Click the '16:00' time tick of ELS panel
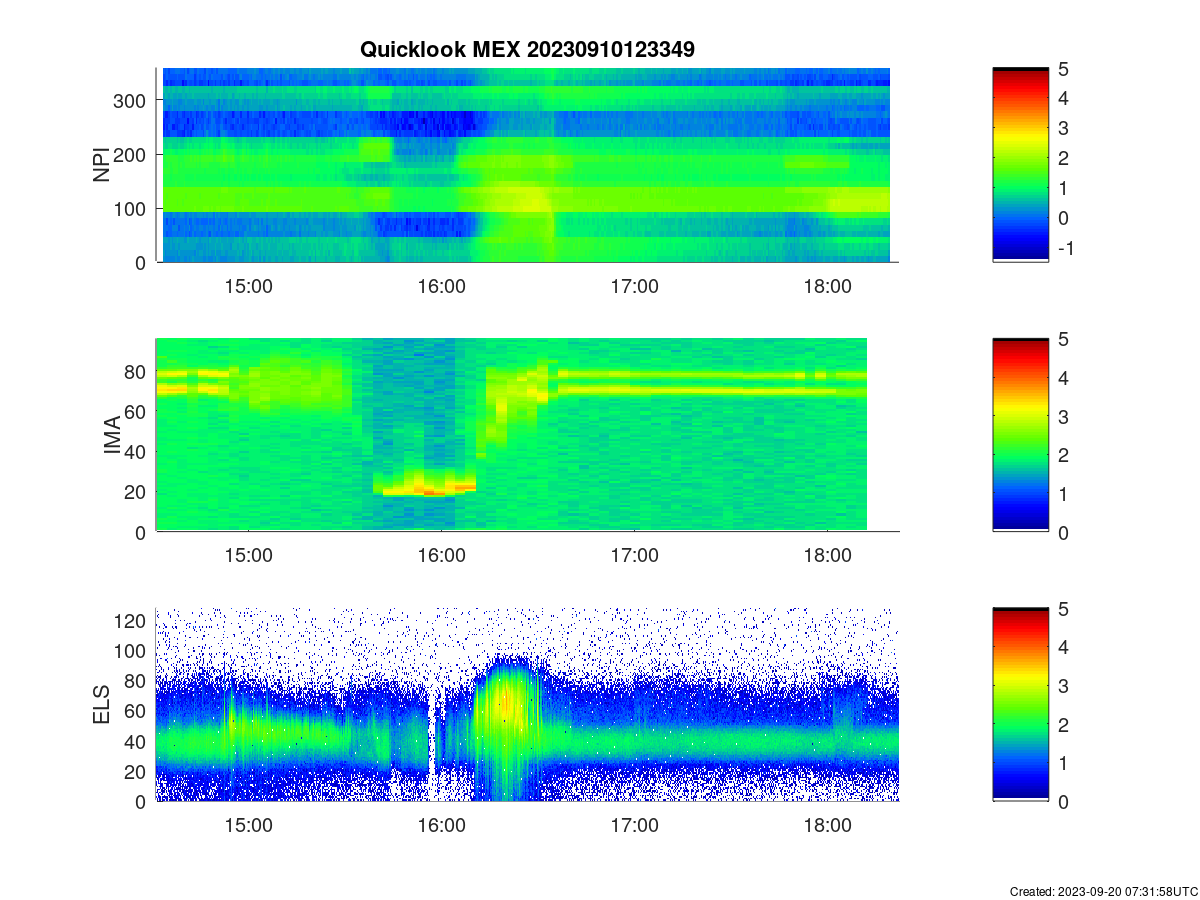The image size is (1200, 900). tap(442, 826)
